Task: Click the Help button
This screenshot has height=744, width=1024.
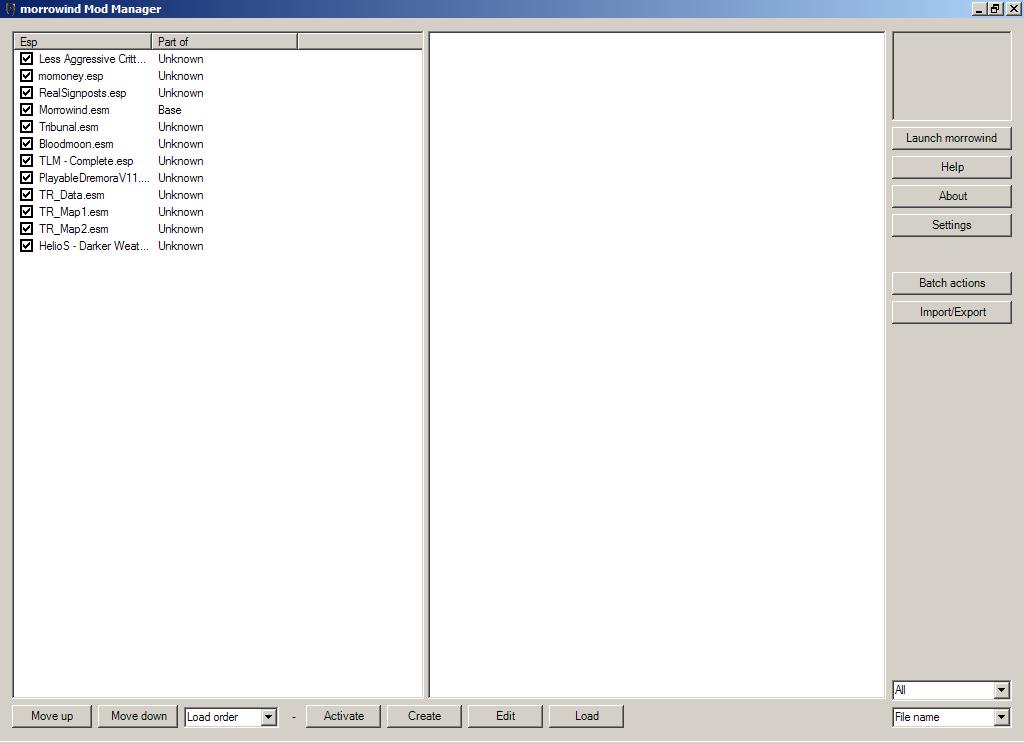Action: pyautogui.click(x=951, y=167)
